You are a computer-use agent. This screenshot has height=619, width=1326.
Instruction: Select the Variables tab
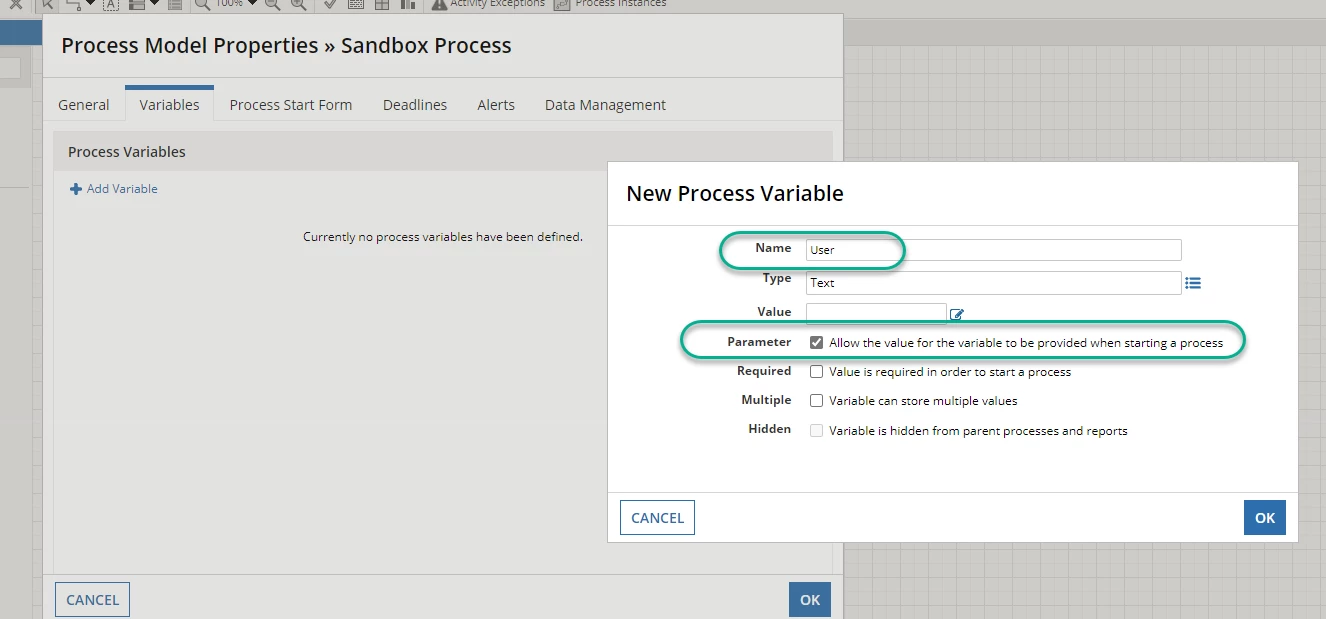coord(169,104)
